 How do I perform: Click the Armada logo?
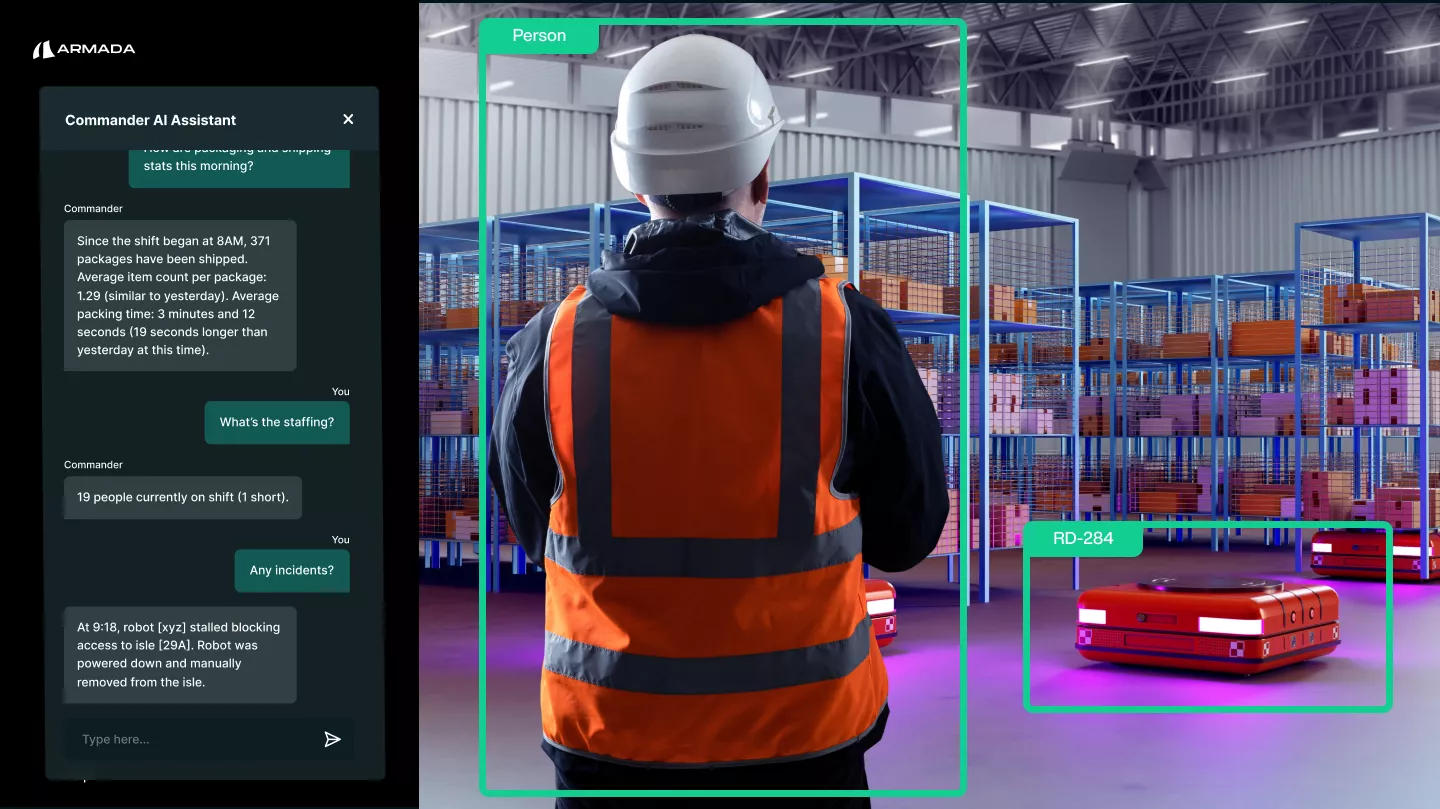tap(84, 48)
